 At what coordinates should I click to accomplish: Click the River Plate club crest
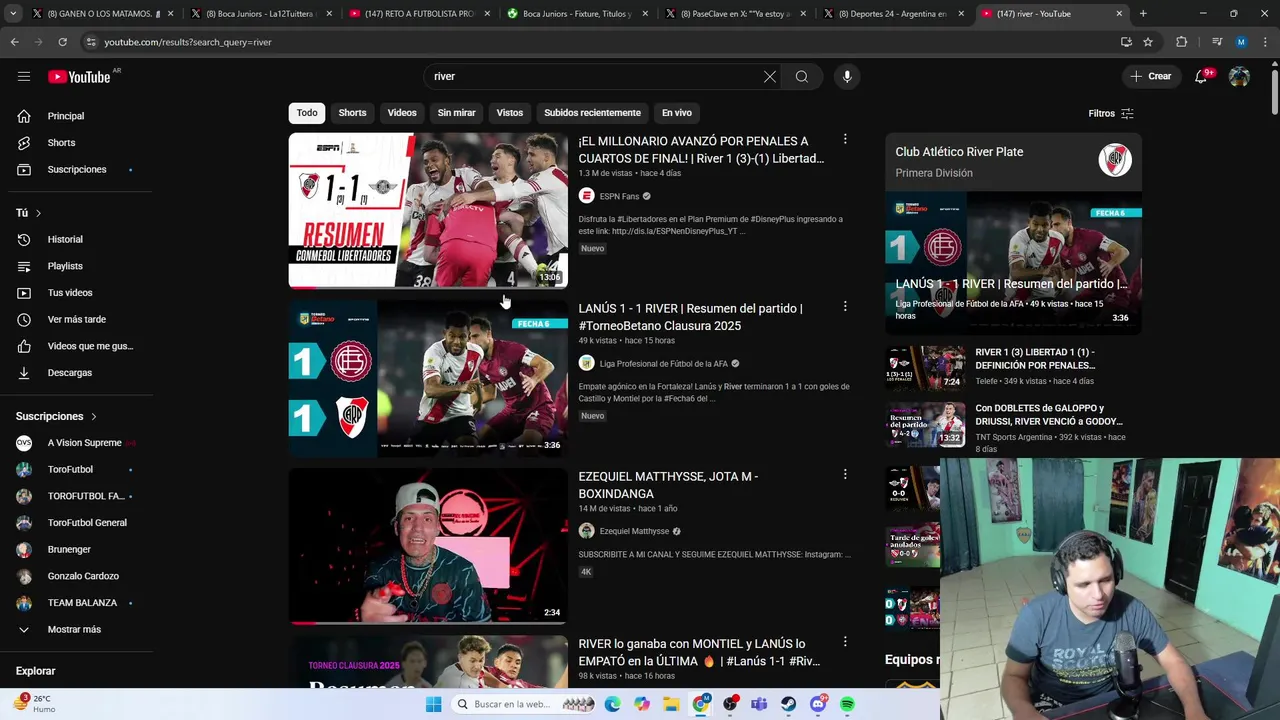[1115, 160]
